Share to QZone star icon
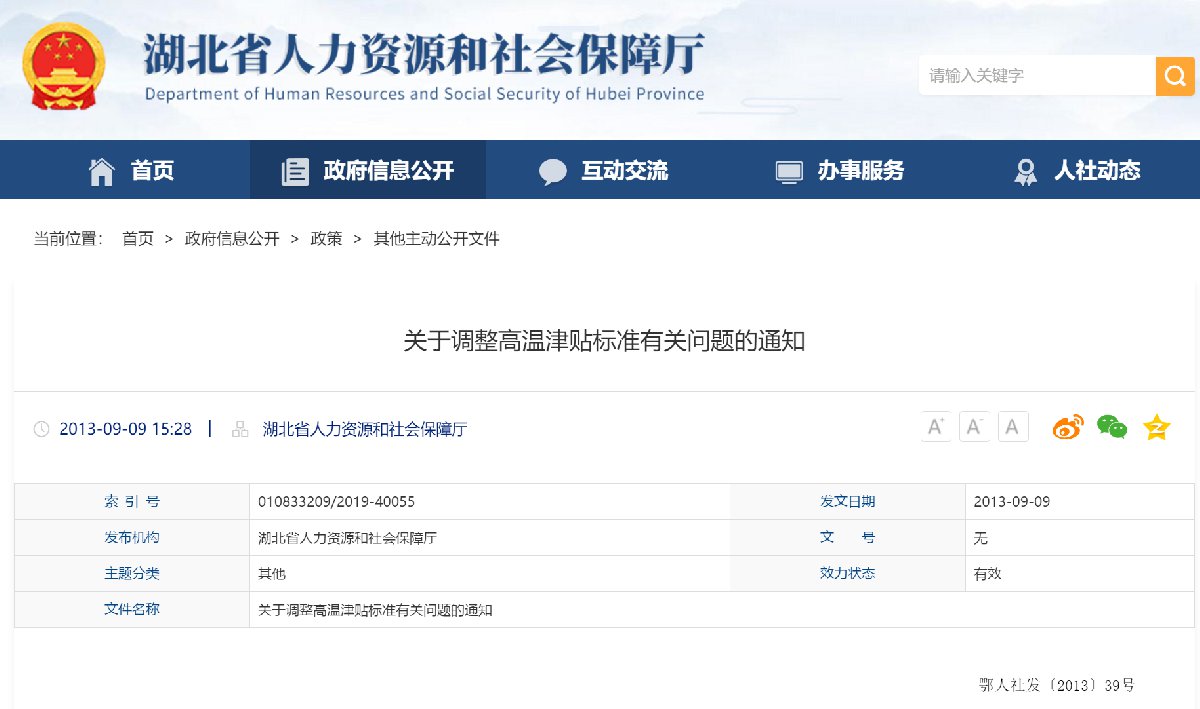The image size is (1200, 709). tap(1156, 427)
